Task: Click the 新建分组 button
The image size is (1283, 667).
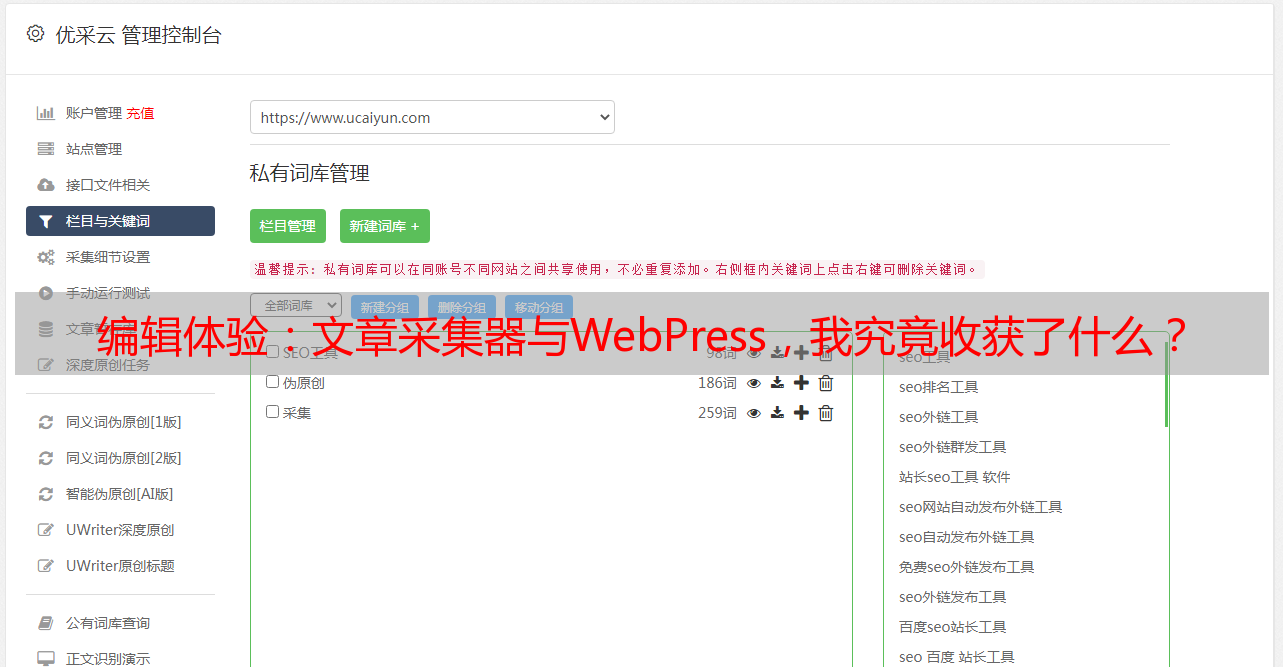Action: (385, 308)
